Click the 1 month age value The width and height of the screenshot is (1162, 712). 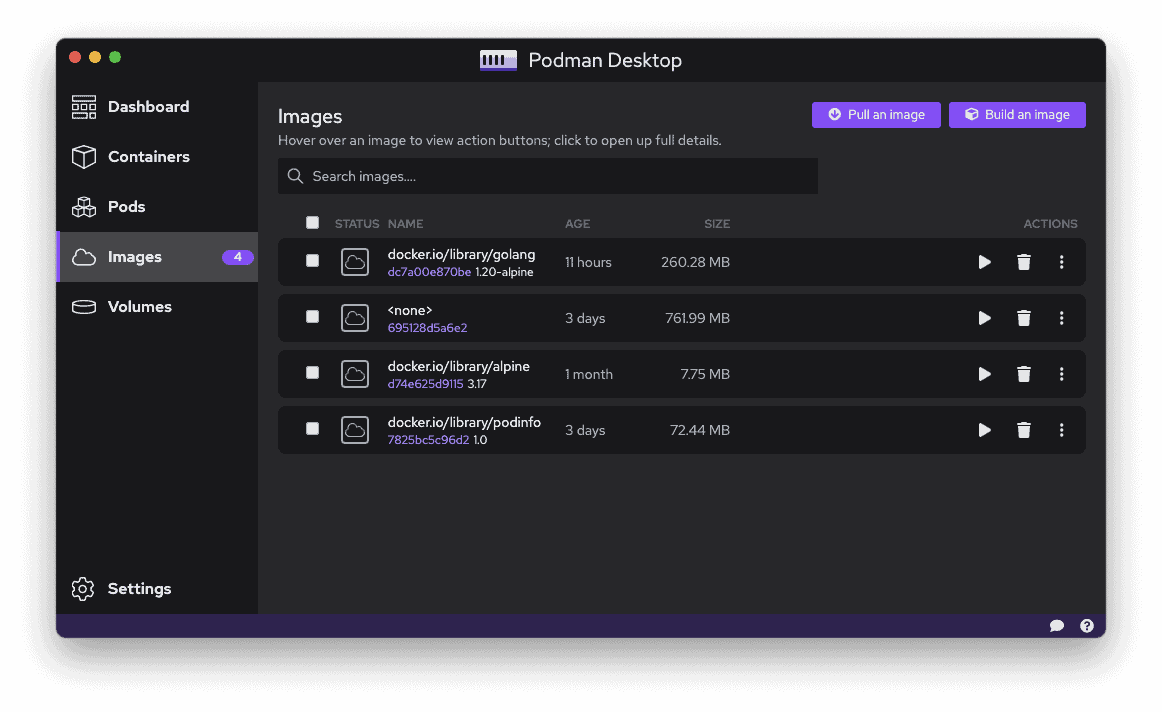click(x=589, y=374)
